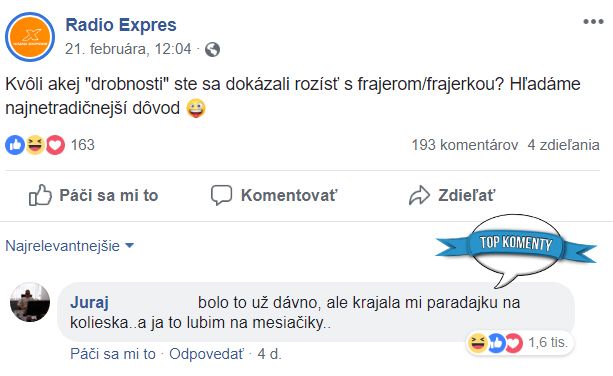Click Odpovedať under Juraj's comment
The width and height of the screenshot is (613, 376).
point(206,354)
